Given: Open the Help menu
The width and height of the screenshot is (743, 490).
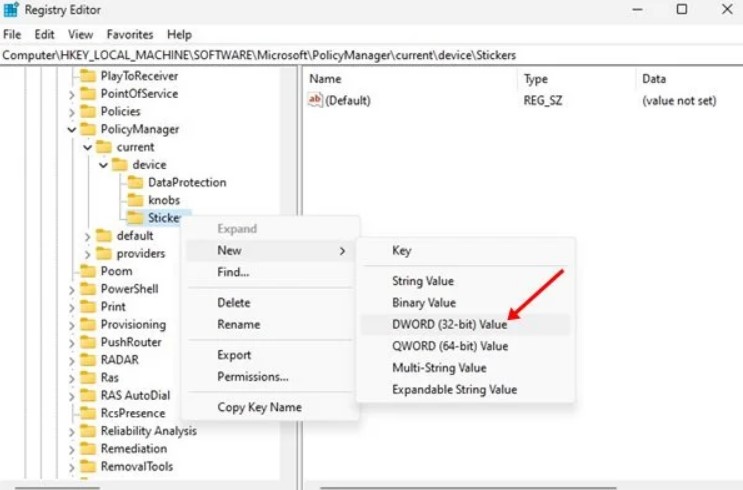Looking at the screenshot, I should (179, 35).
